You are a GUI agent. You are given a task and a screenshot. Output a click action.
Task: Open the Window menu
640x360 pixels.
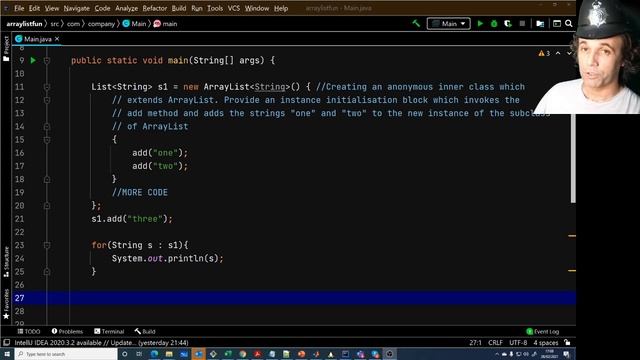(x=257, y=8)
